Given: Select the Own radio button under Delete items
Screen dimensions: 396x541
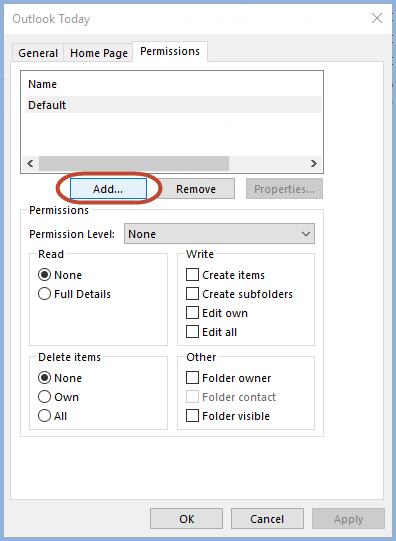Looking at the screenshot, I should pos(44,397).
